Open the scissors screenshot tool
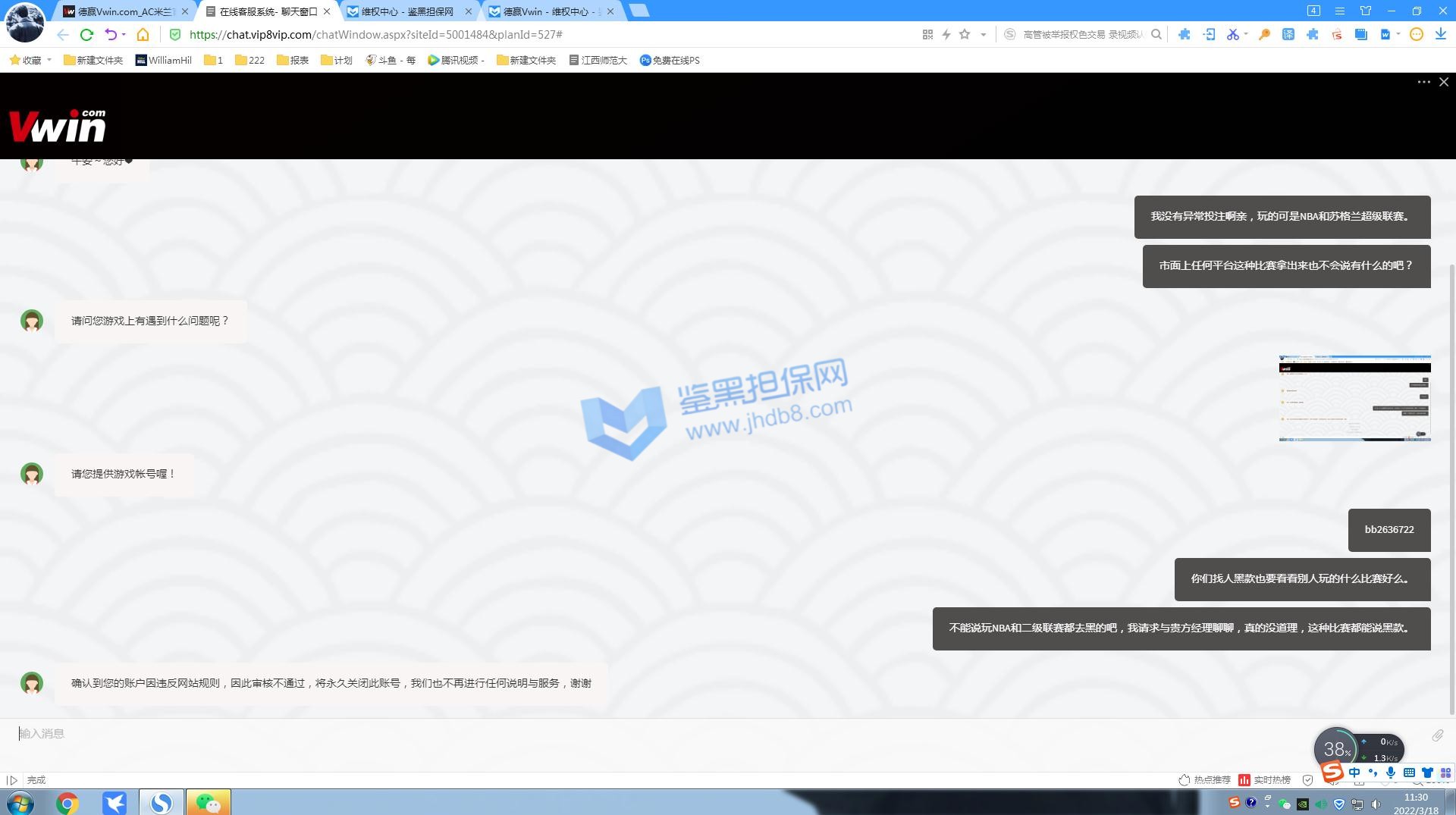1456x815 pixels. pos(1232,34)
